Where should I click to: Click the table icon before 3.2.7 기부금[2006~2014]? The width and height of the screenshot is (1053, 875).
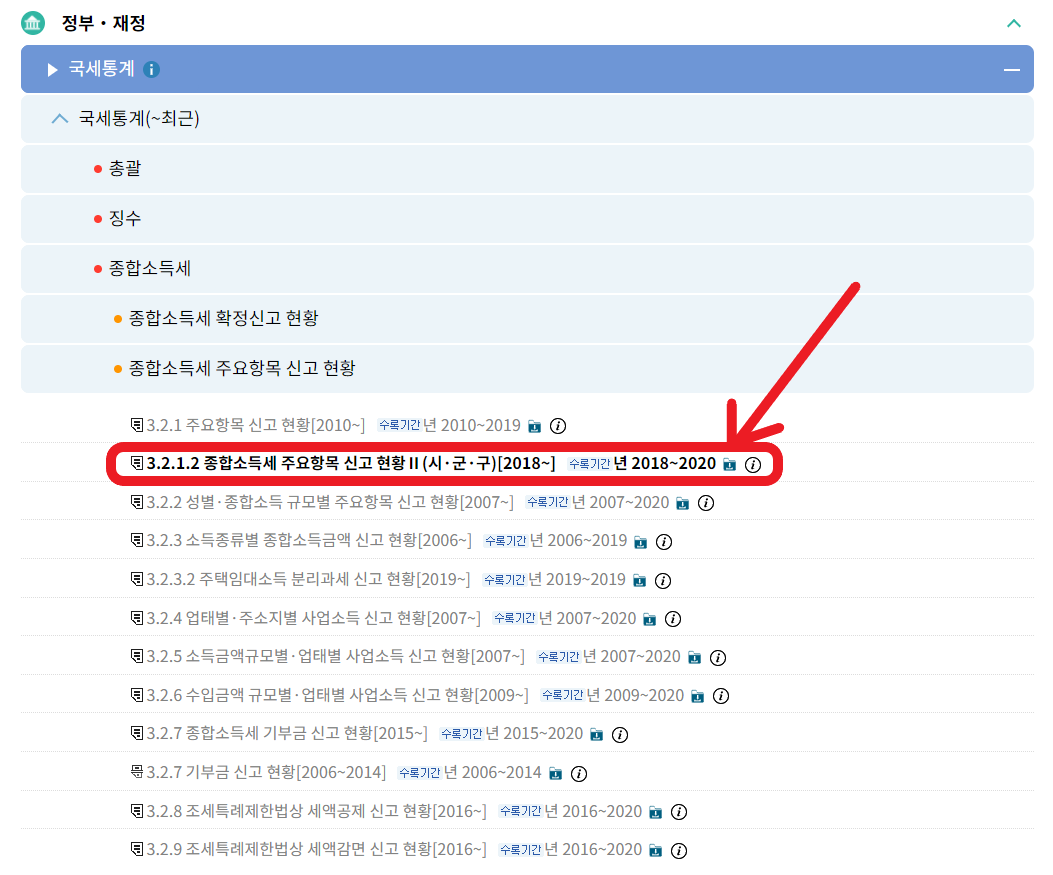click(x=136, y=772)
